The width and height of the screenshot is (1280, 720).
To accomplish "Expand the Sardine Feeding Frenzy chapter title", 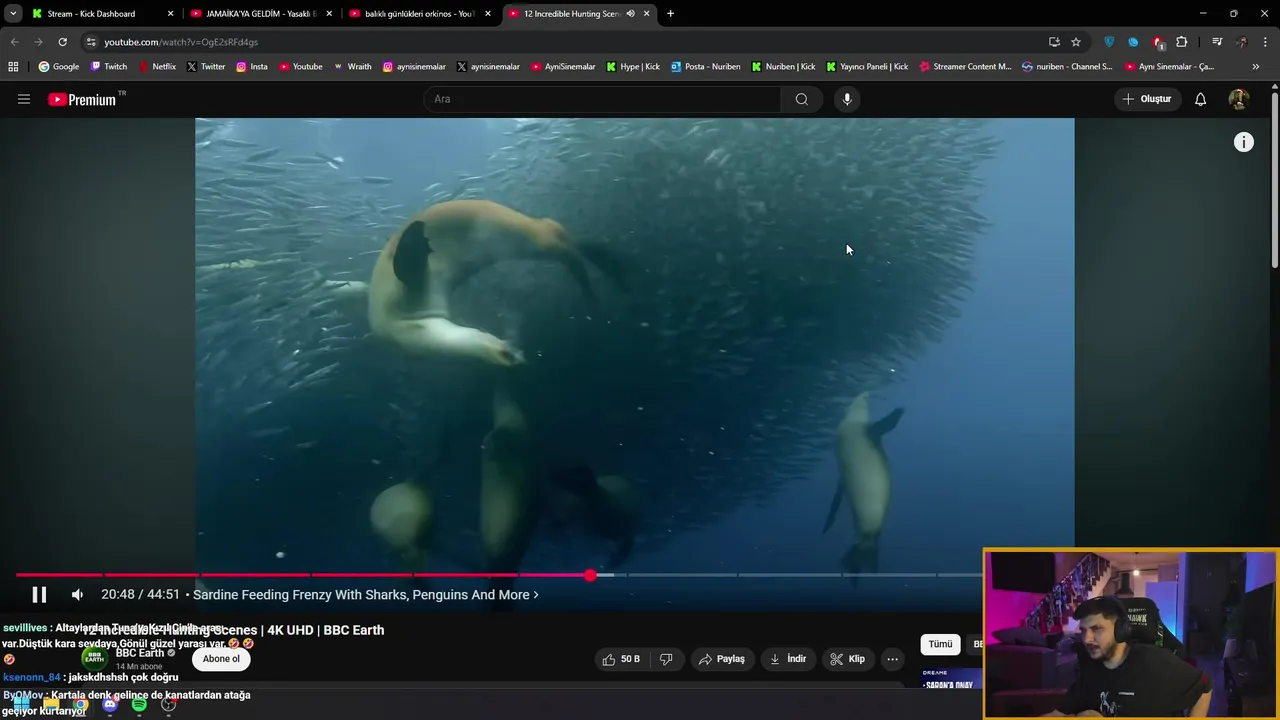I will tap(366, 595).
